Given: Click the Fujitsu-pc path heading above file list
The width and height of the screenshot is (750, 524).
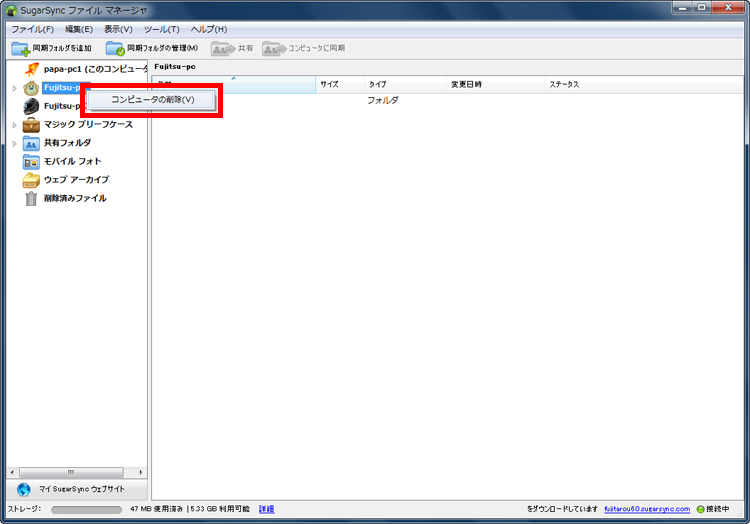Looking at the screenshot, I should (x=175, y=67).
